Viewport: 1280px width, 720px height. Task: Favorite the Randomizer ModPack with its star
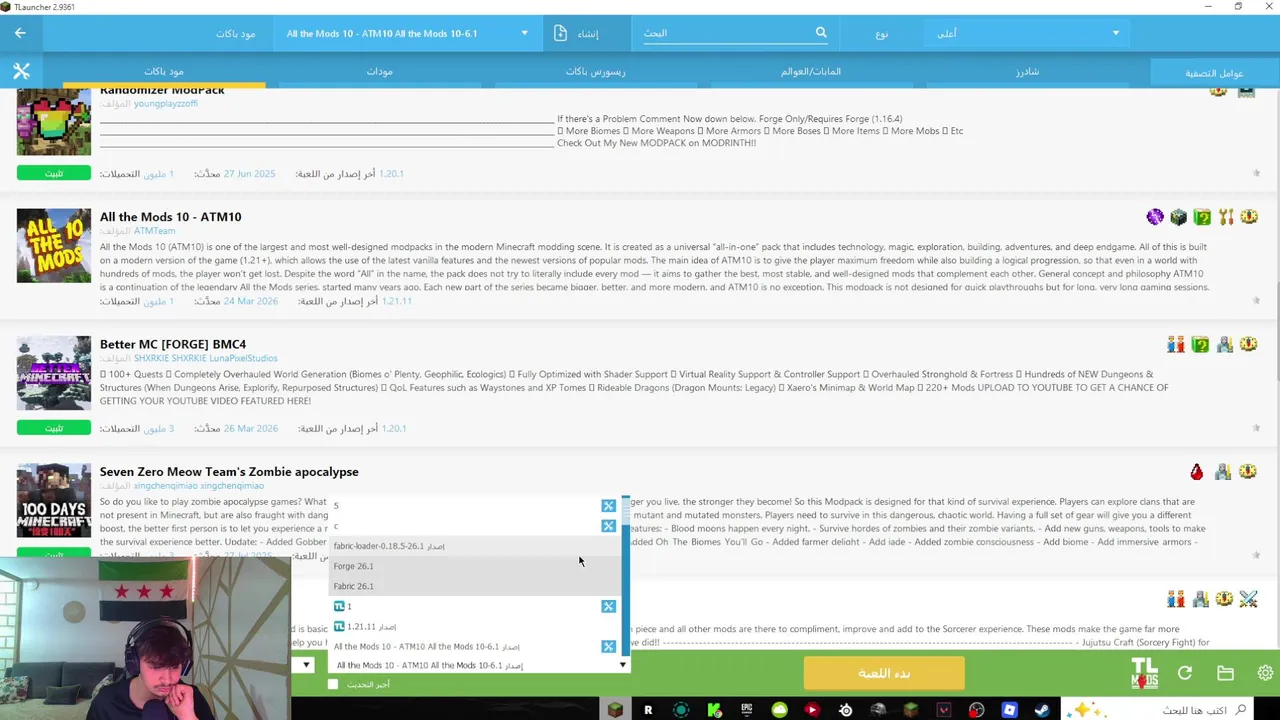[1256, 173]
